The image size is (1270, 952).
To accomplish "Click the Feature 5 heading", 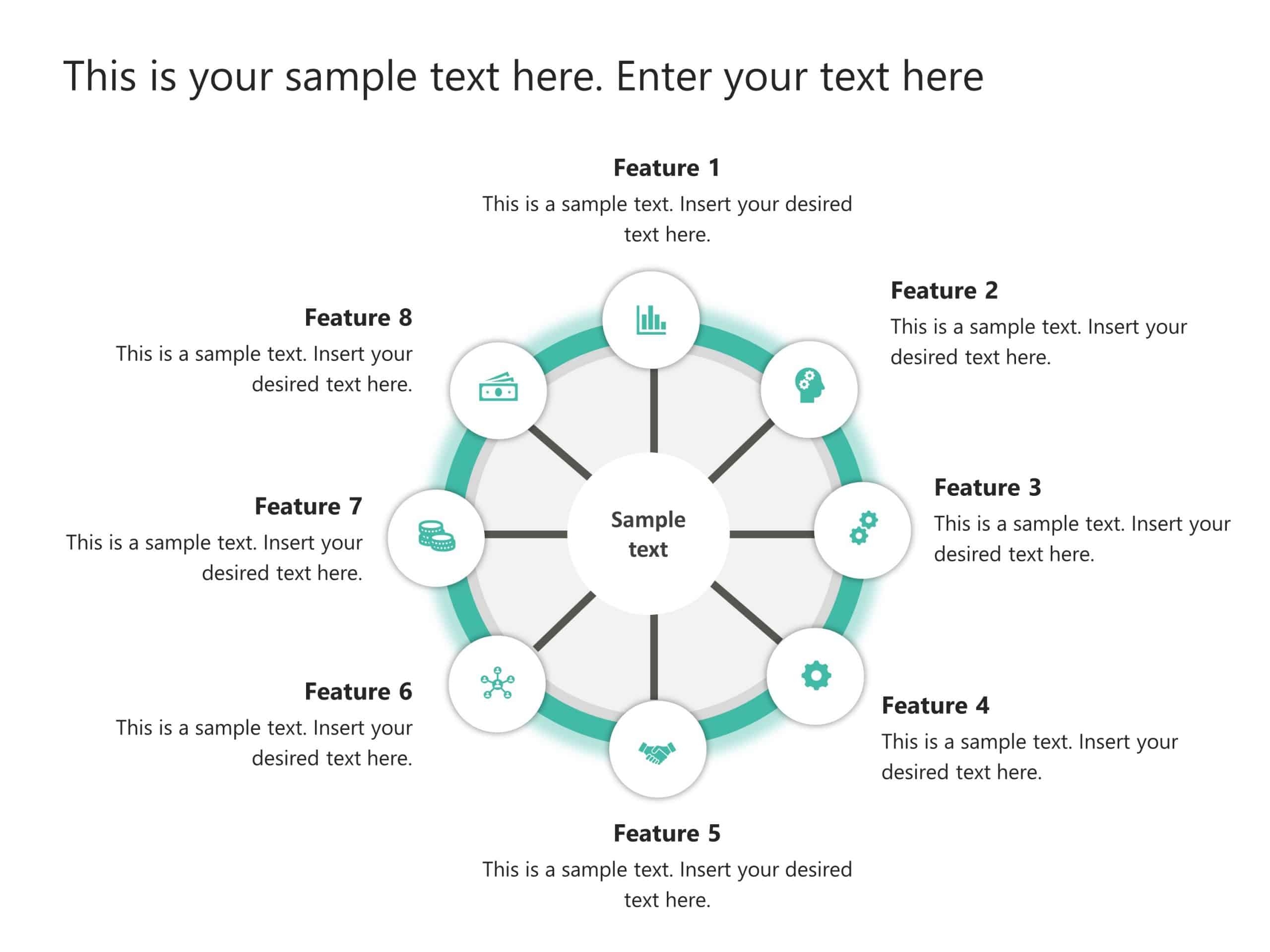I will 666,834.
